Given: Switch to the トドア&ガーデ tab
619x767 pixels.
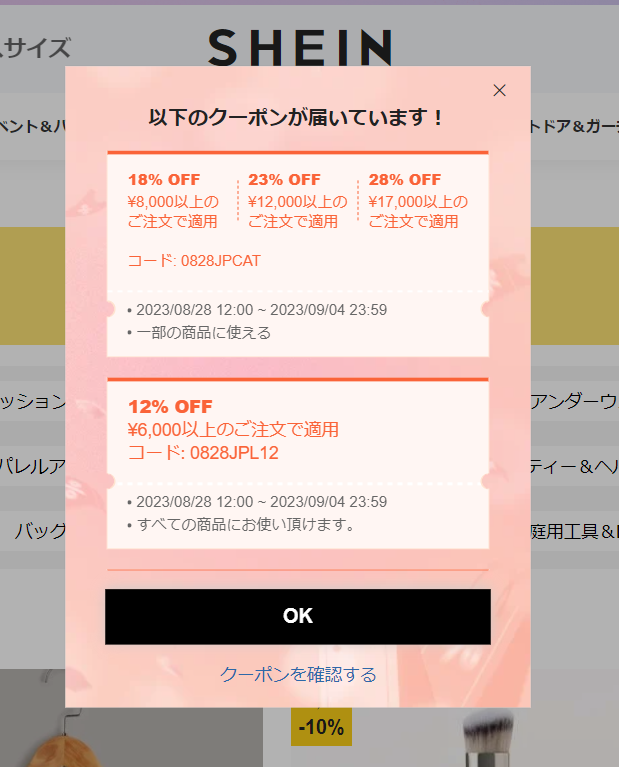Looking at the screenshot, I should [575, 126].
